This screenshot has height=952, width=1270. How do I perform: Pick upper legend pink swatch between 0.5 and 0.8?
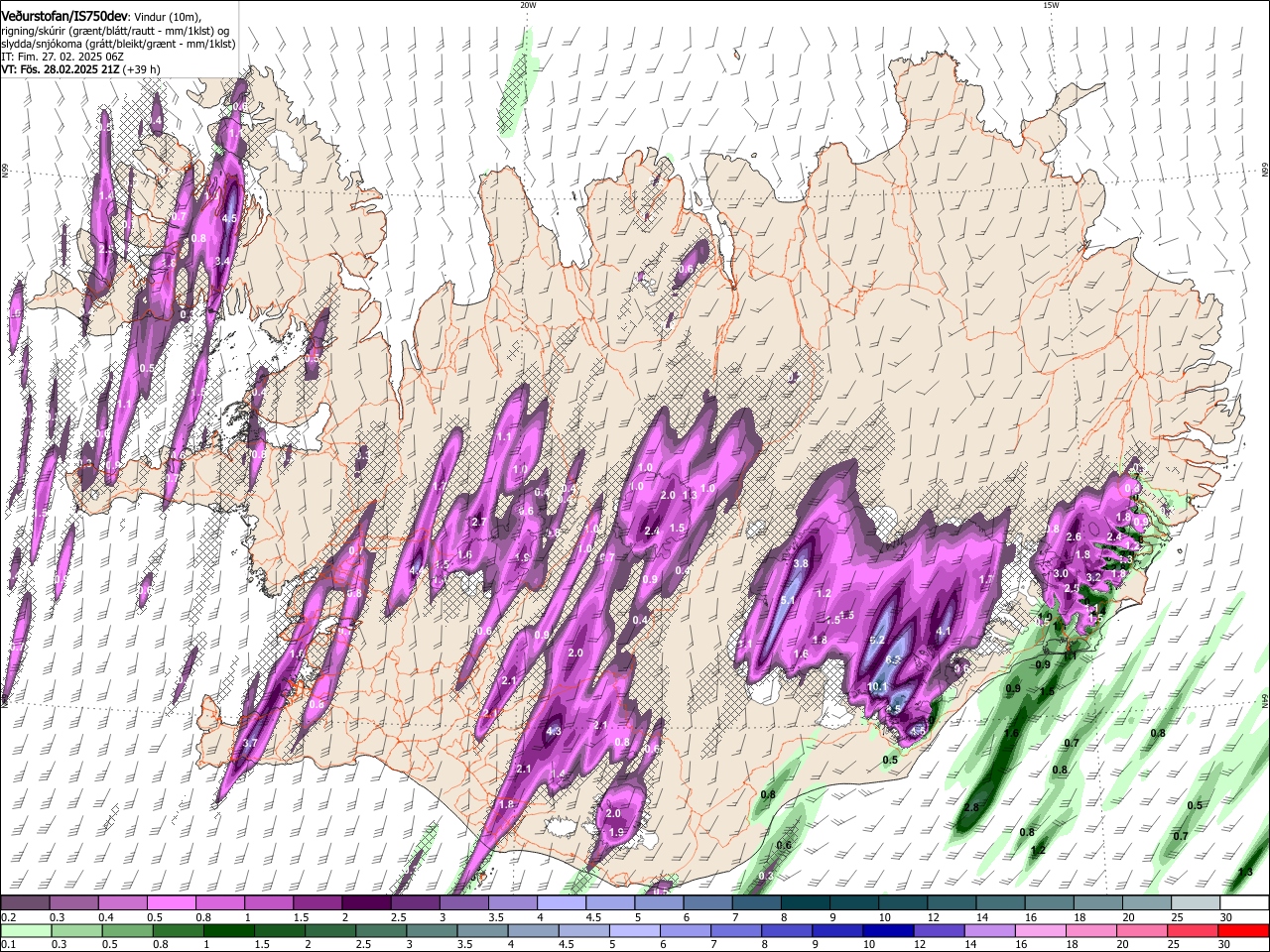pyautogui.click(x=171, y=902)
